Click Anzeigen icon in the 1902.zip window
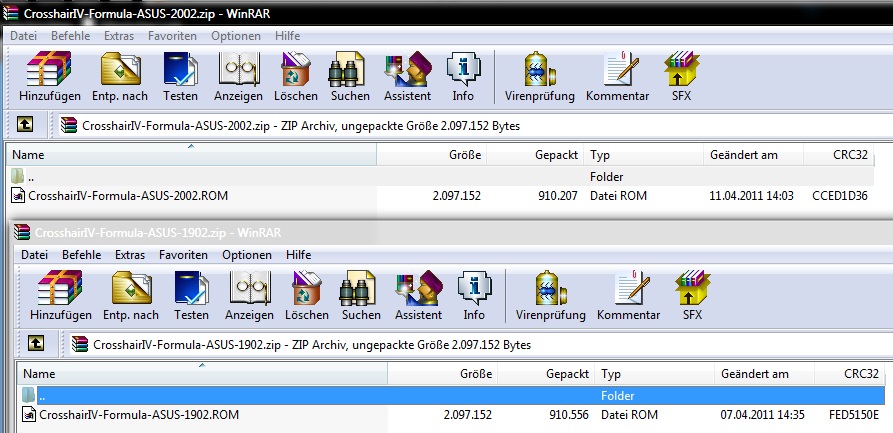This screenshot has height=433, width=893. tap(249, 287)
